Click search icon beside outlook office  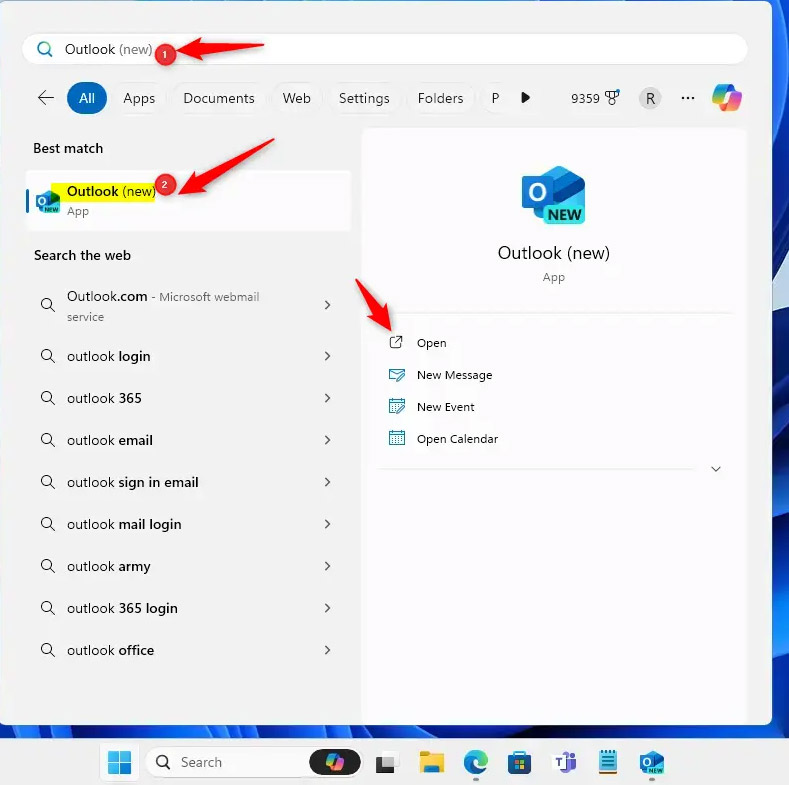click(48, 650)
